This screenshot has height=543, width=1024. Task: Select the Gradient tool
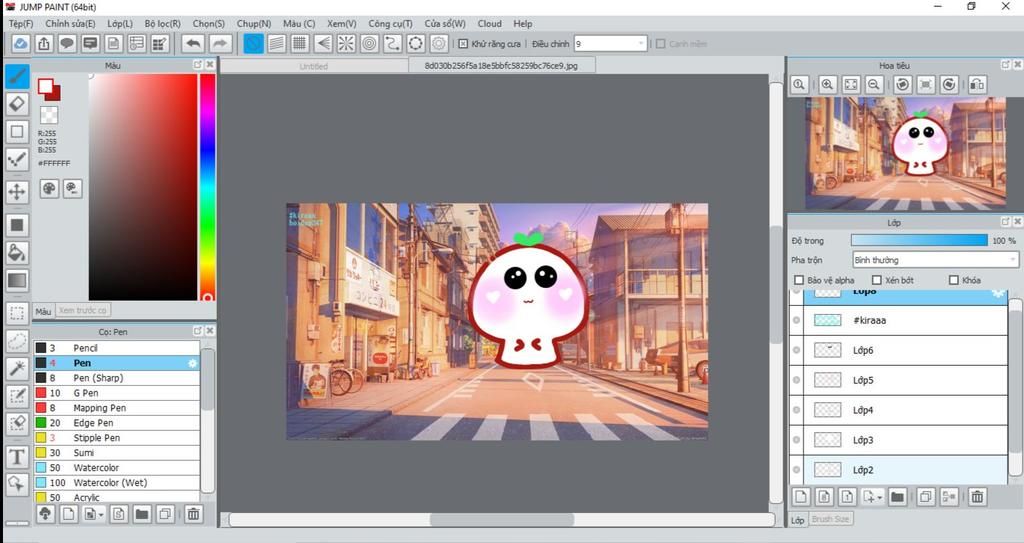[17, 280]
